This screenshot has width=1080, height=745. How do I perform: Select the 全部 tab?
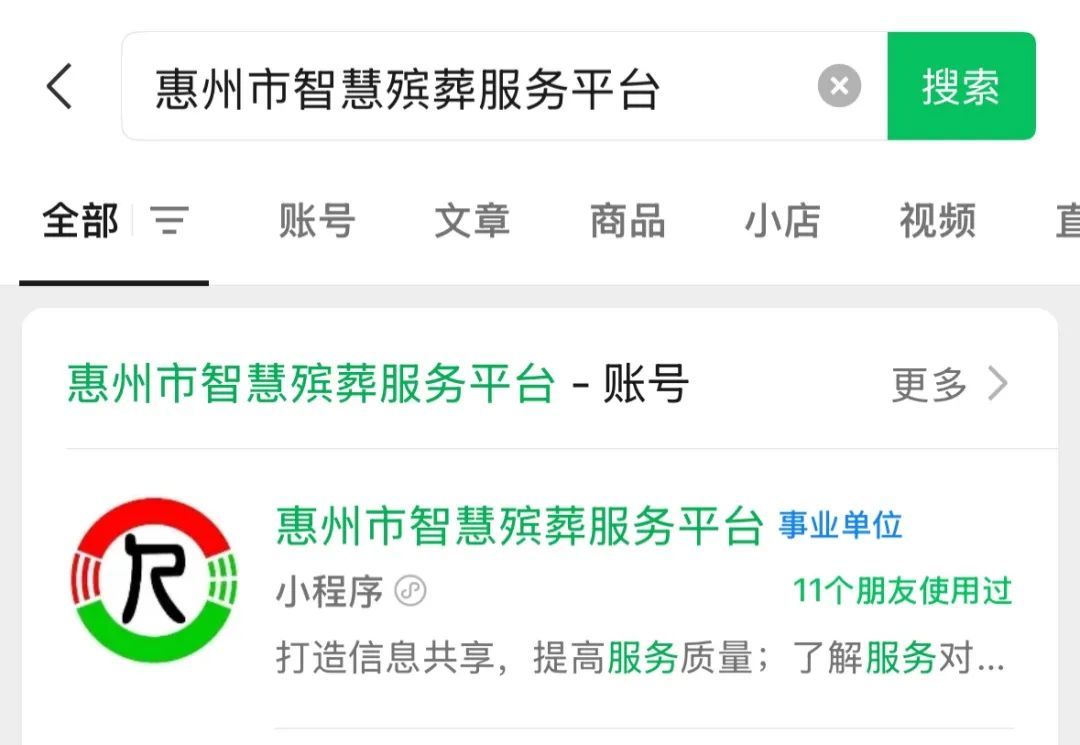tap(80, 220)
